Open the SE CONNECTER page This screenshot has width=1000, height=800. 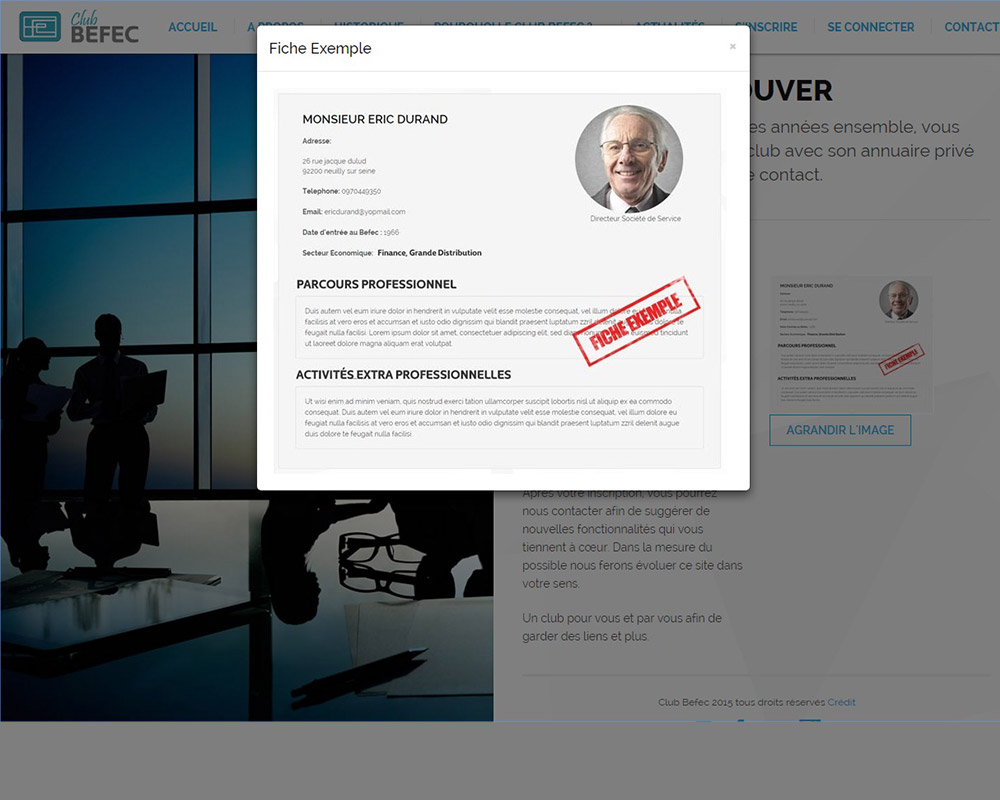coord(871,27)
